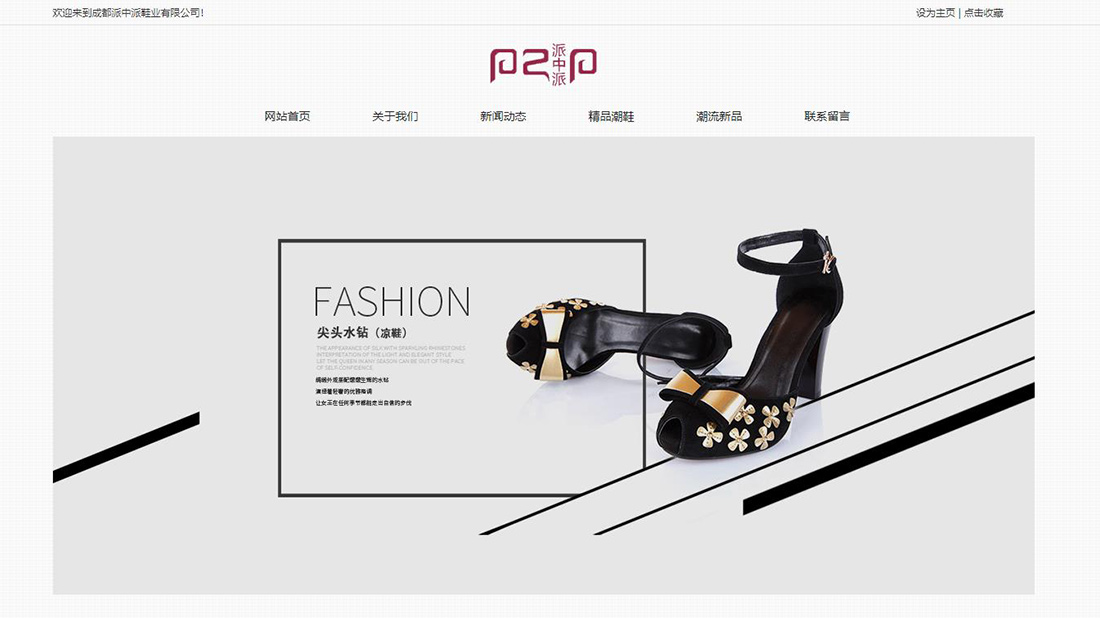The image size is (1100, 618).
Task: Visit the 联系留言 page
Action: 827,116
